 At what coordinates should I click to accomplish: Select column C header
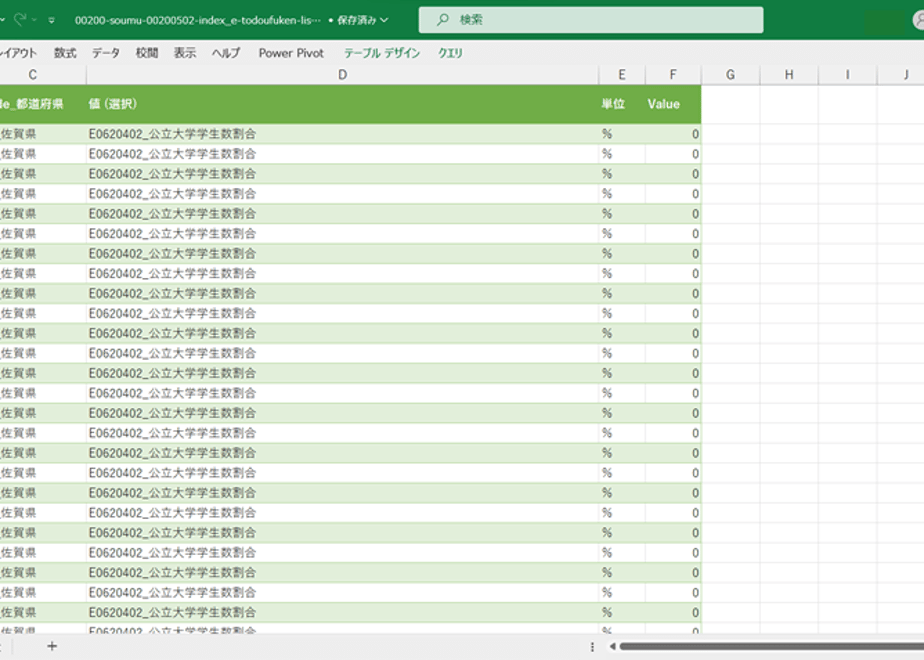33,75
